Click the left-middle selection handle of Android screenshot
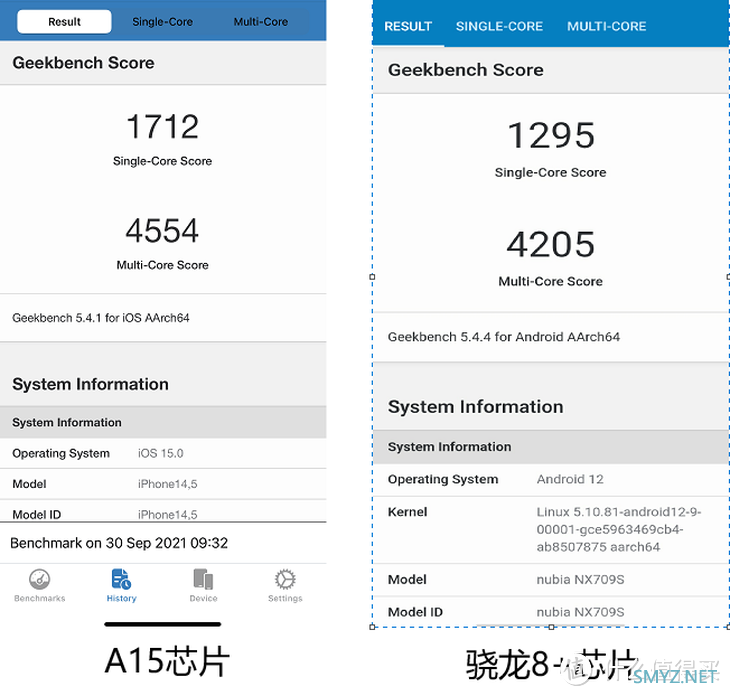This screenshot has width=730, height=696. pos(372,277)
